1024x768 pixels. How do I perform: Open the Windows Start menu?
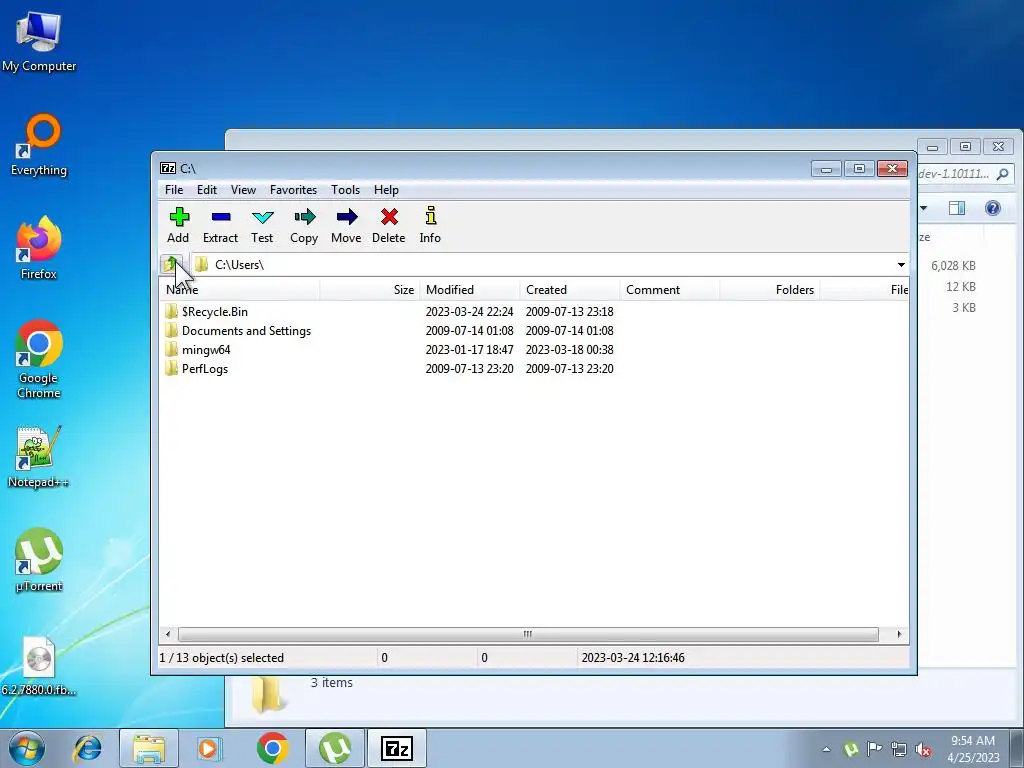coord(27,748)
